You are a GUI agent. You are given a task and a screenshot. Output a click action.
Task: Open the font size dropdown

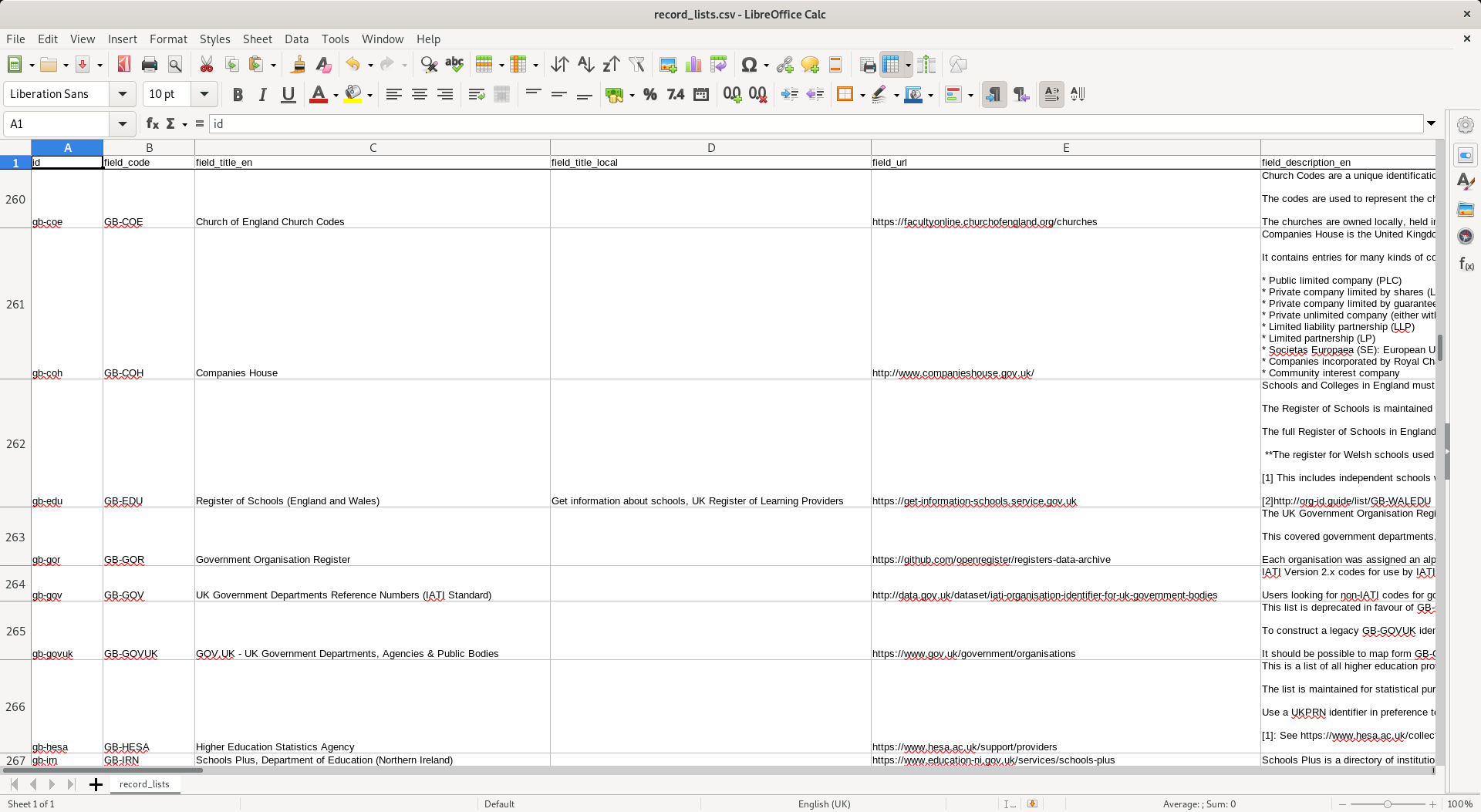tap(204, 94)
